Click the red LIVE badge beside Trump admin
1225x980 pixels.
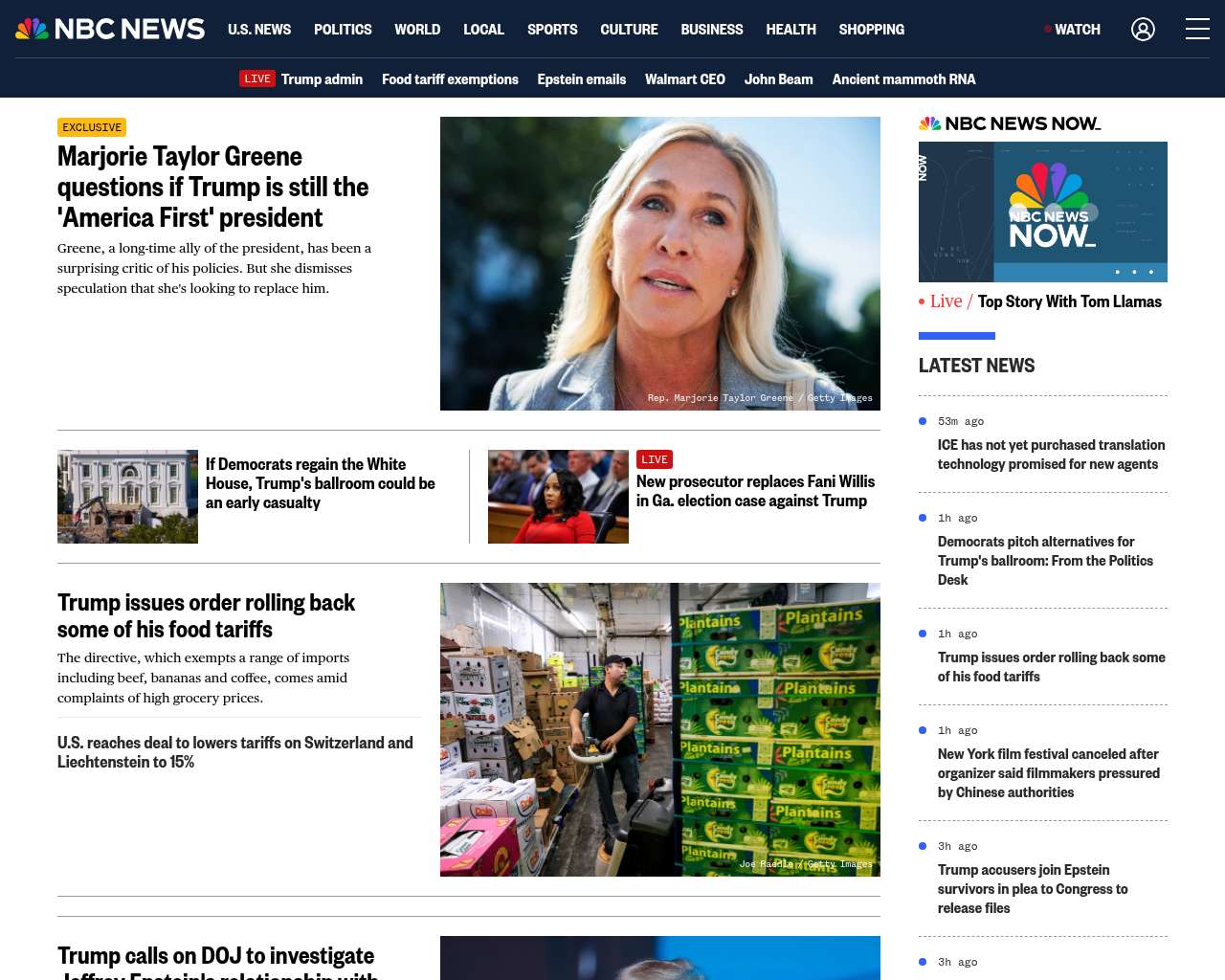tap(257, 79)
